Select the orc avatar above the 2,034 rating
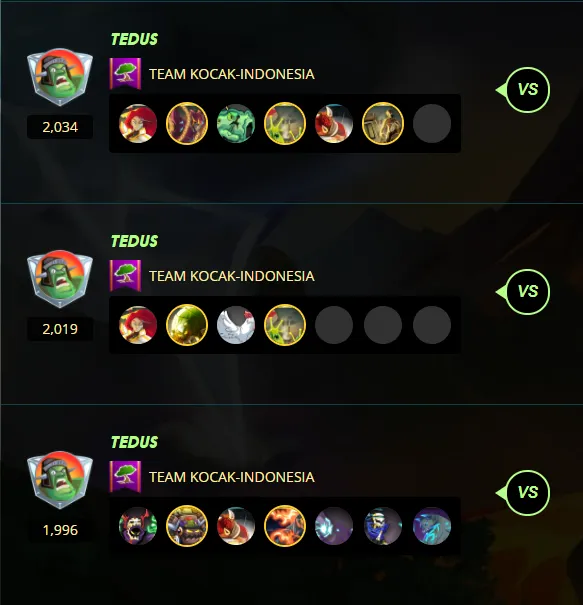This screenshot has height=605, width=583. tap(60, 77)
